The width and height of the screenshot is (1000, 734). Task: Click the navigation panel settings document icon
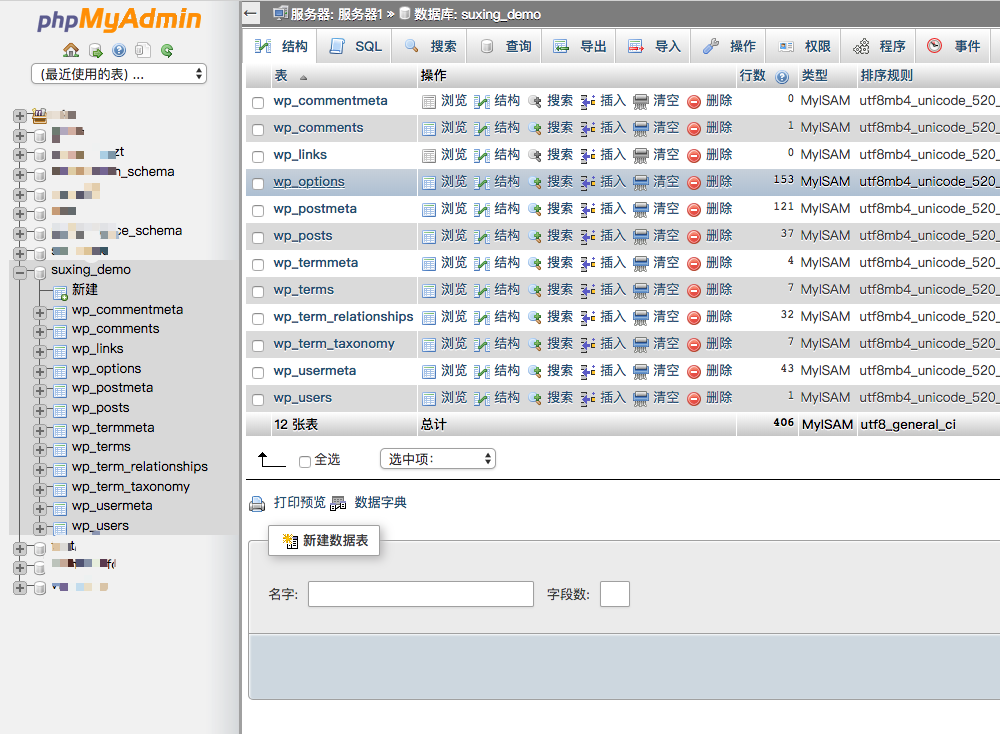(143, 50)
